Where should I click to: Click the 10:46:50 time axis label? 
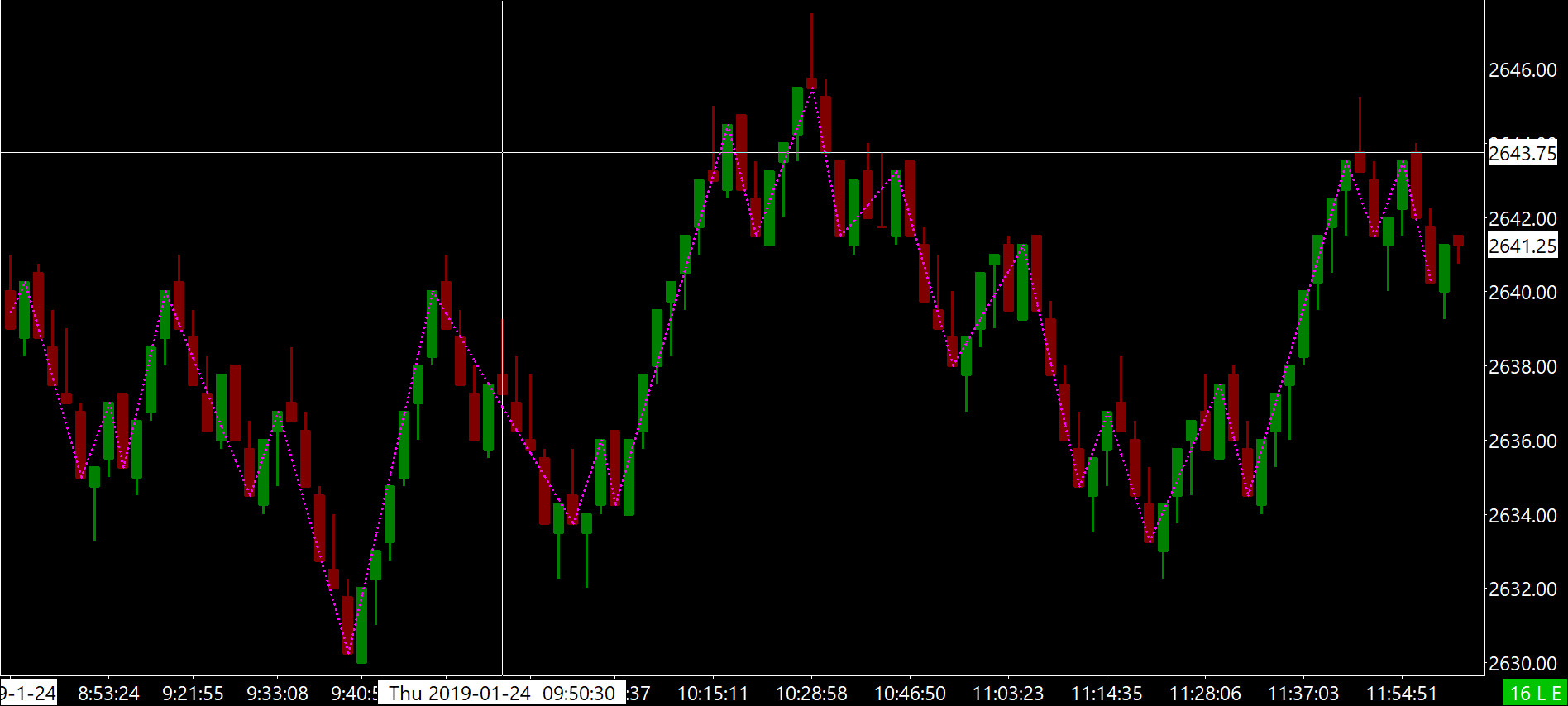point(910,694)
